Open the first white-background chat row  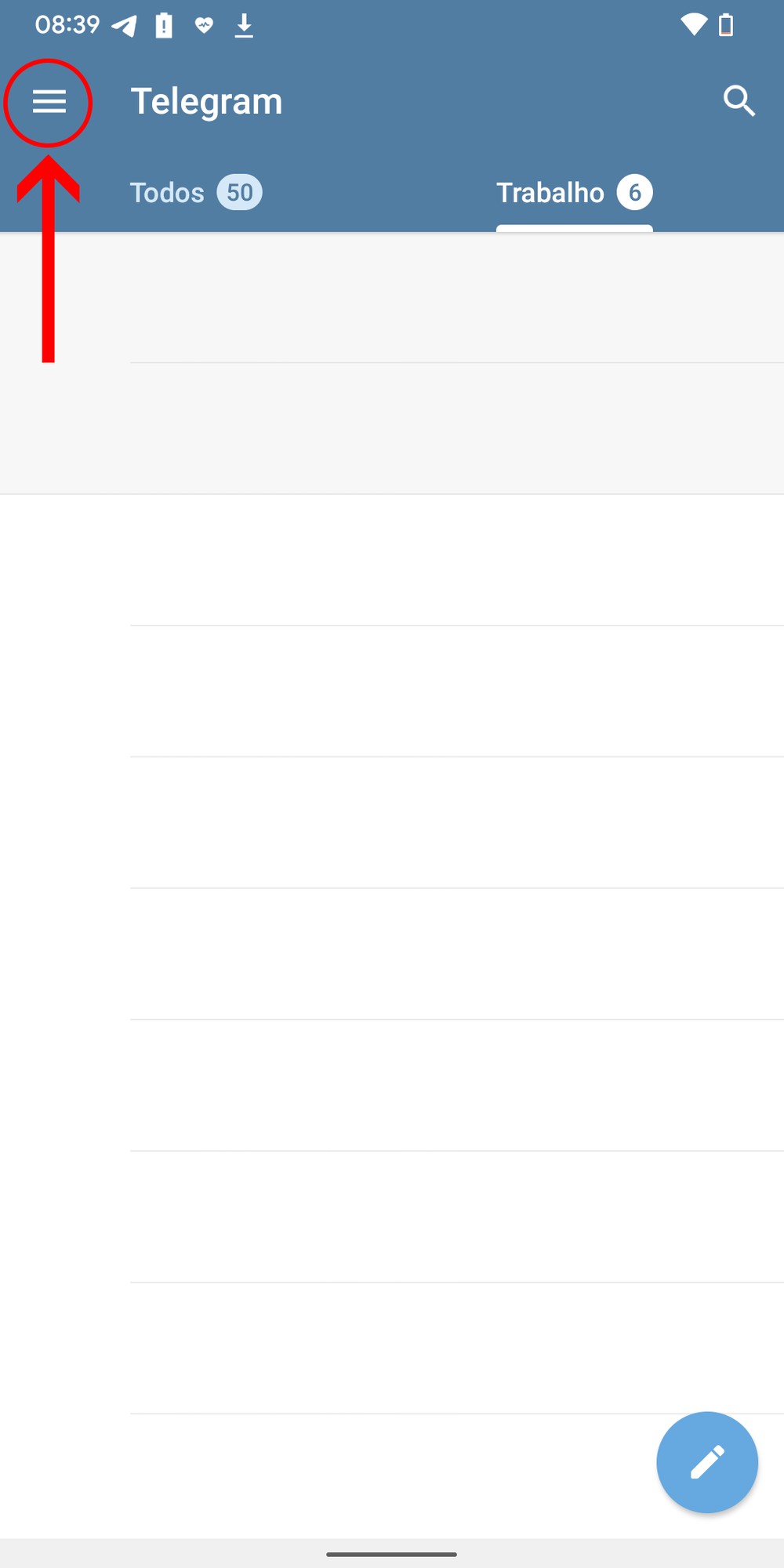[392, 560]
